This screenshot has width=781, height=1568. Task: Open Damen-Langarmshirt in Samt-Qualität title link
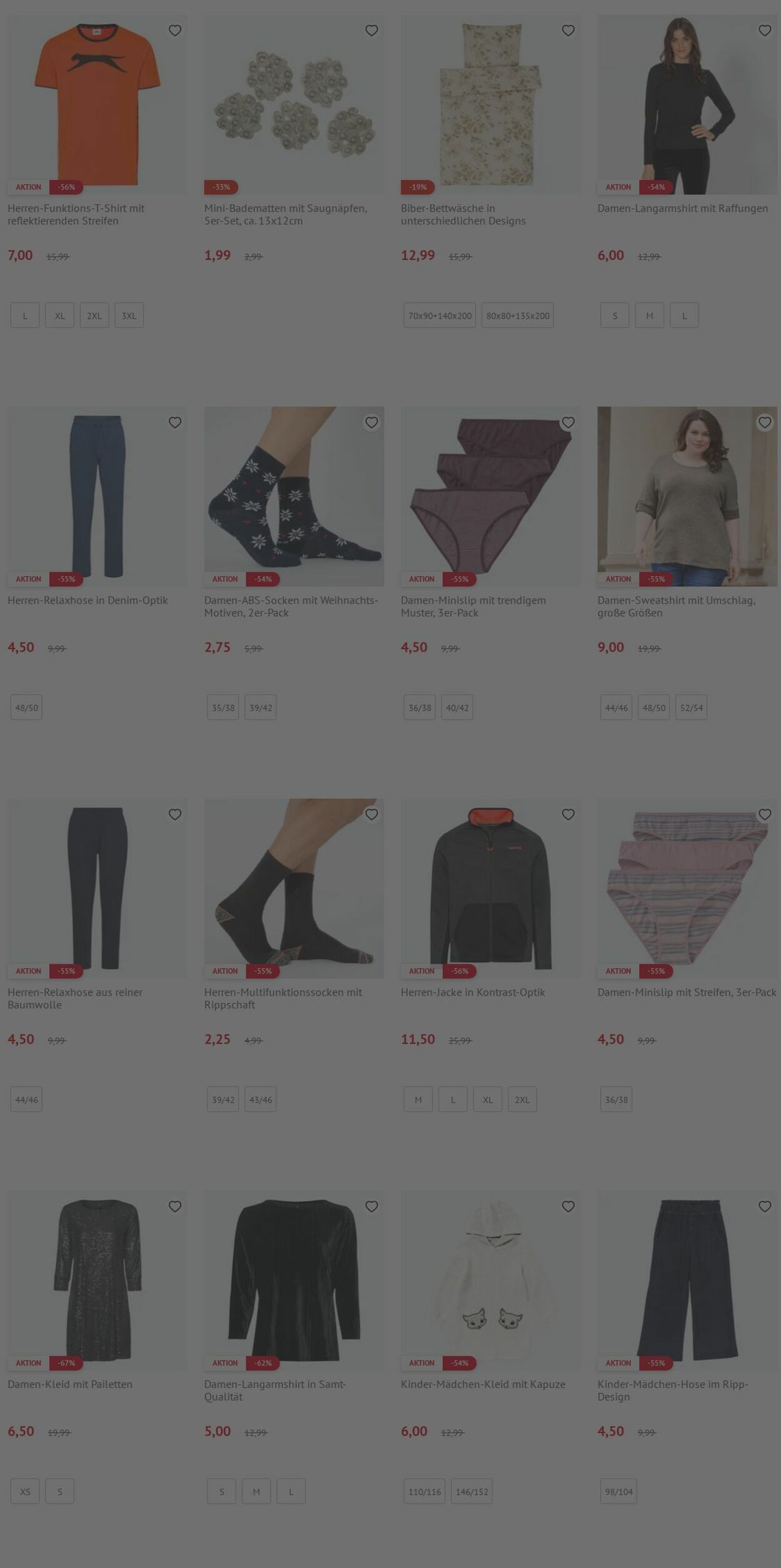[x=276, y=1390]
